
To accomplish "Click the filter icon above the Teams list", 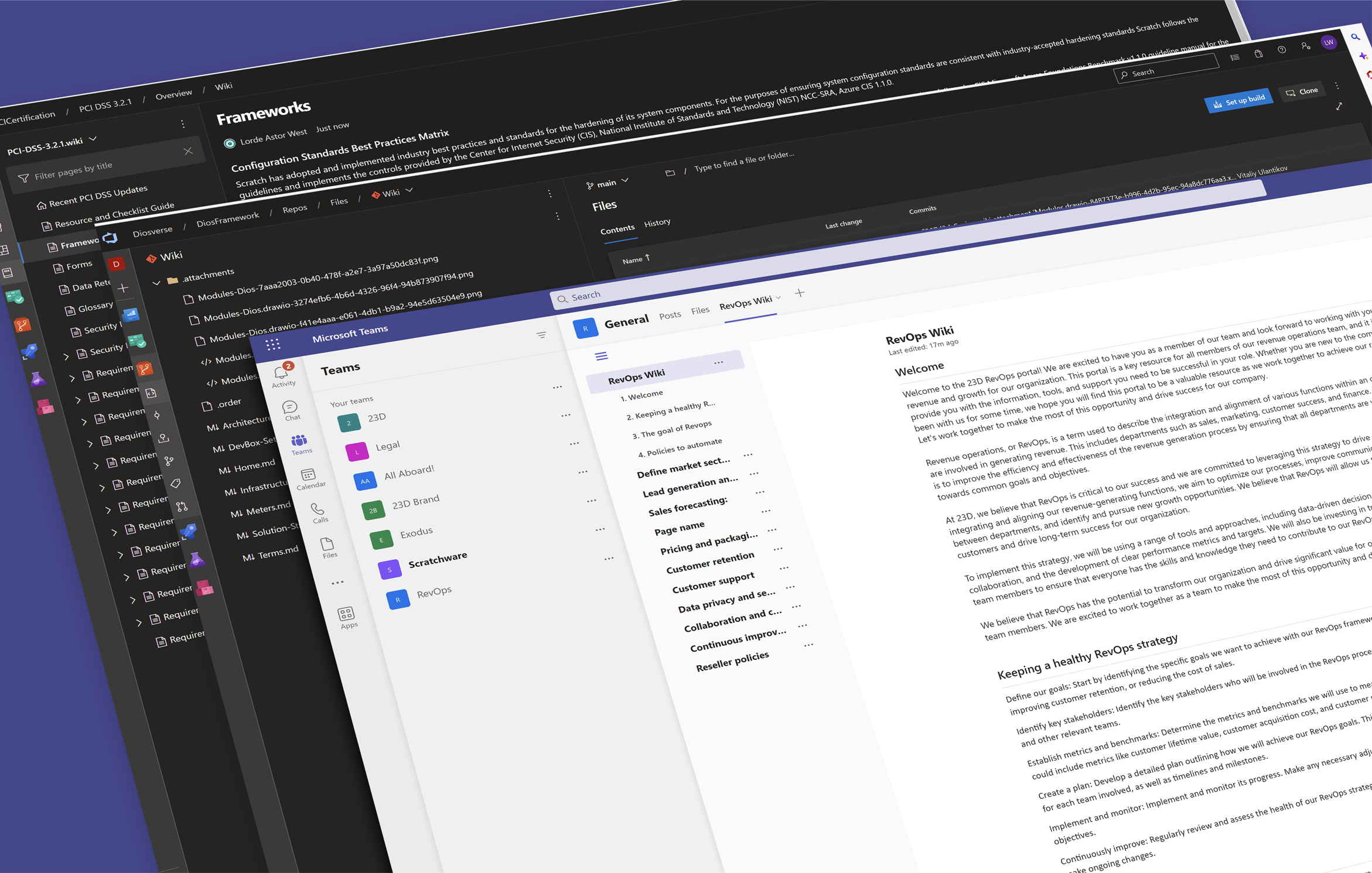I will click(x=541, y=335).
